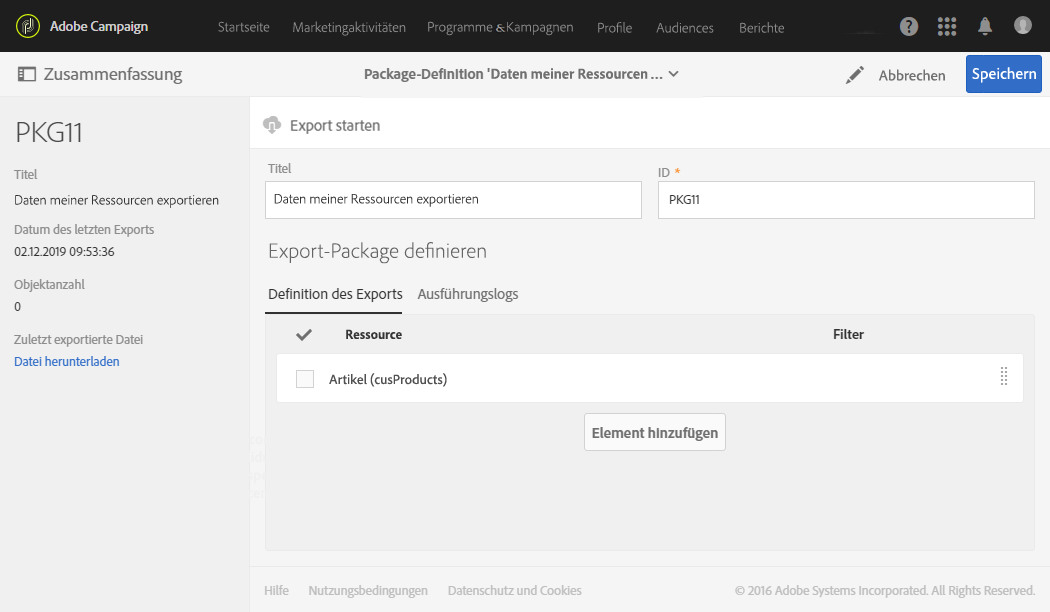Viewport: 1050px width, 612px height.
Task: Click the Datei herunterladen link
Action: [67, 362]
